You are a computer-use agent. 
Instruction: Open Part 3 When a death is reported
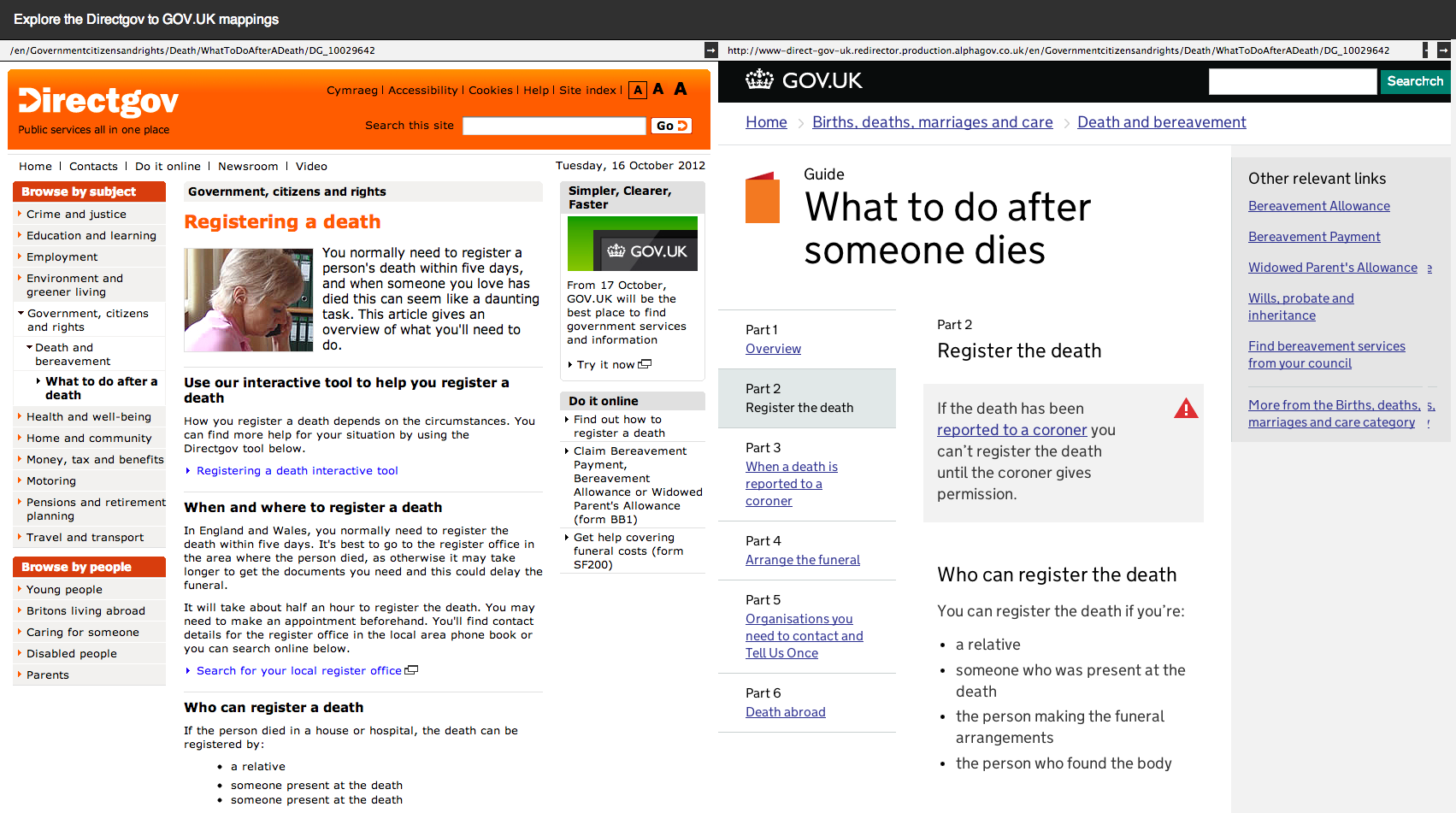click(x=792, y=484)
